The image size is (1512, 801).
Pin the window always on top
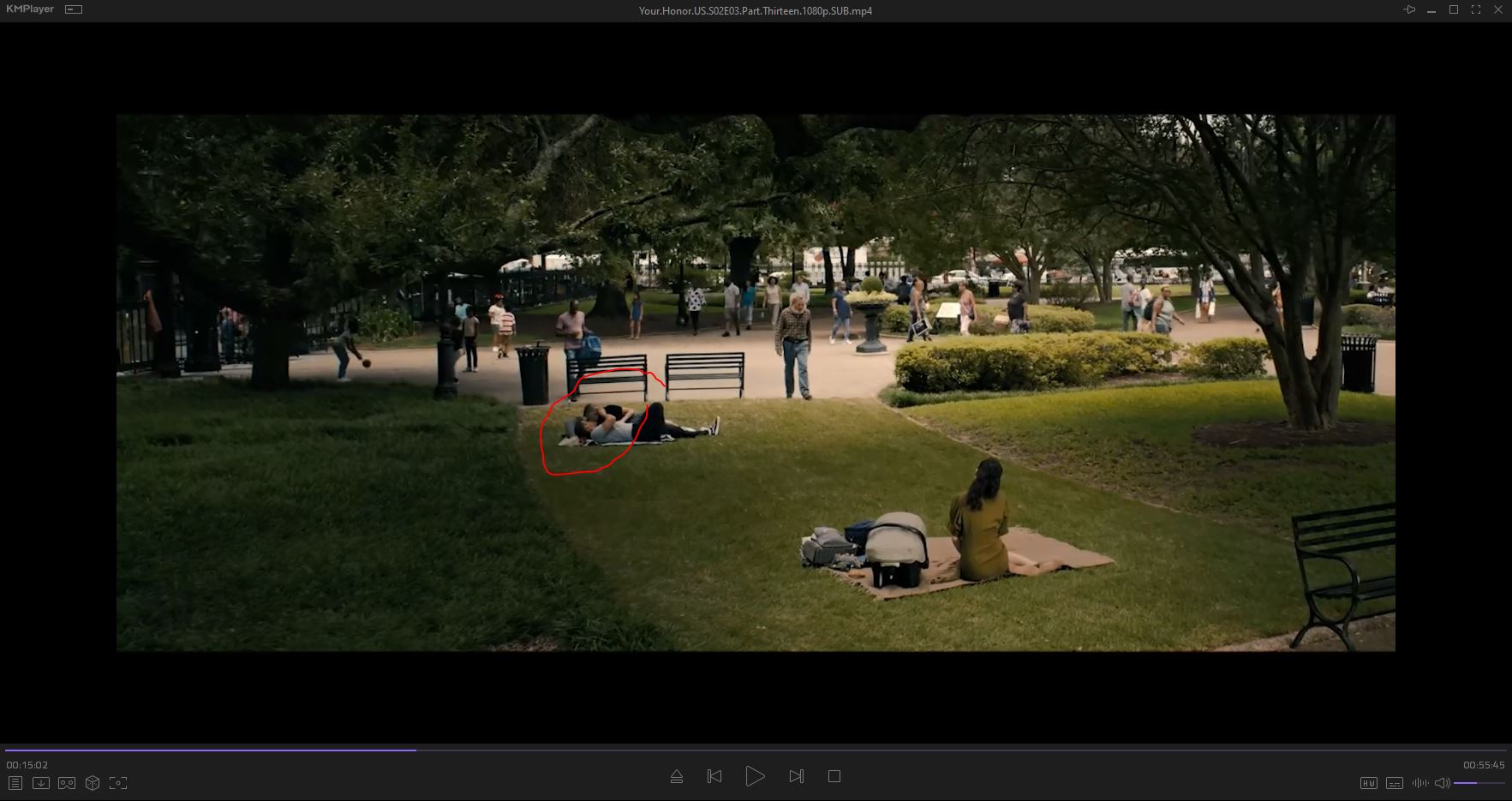pos(1409,9)
